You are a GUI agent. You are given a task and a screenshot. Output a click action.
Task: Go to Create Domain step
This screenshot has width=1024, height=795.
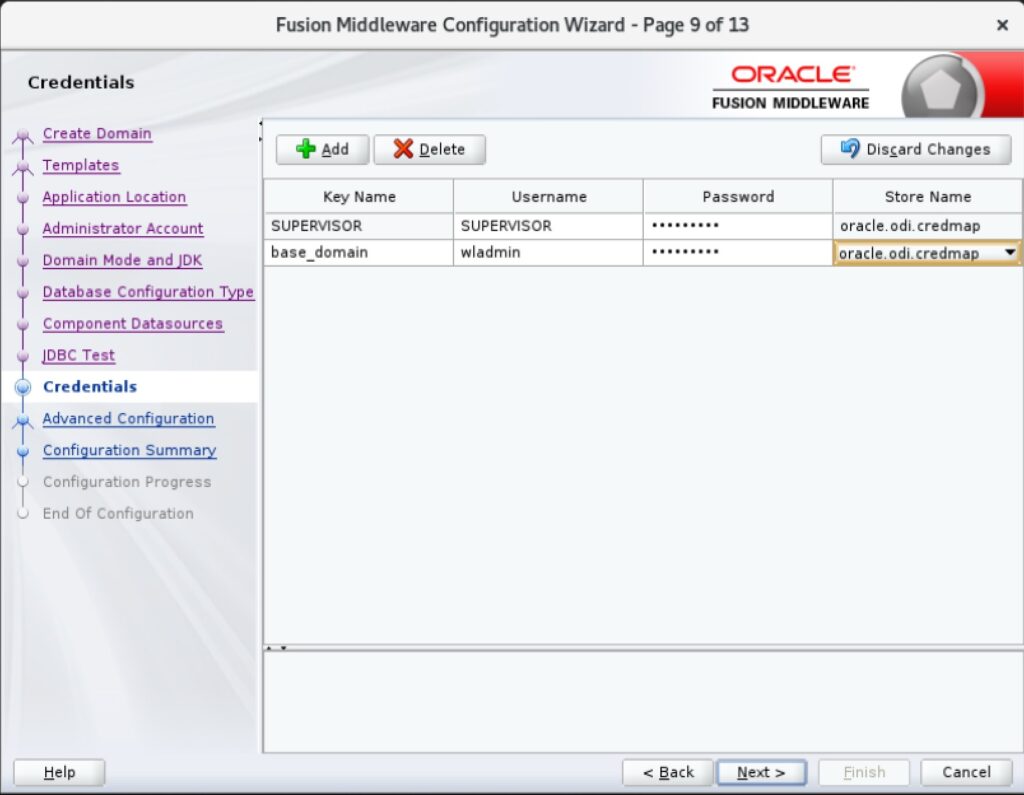pyautogui.click(x=97, y=133)
